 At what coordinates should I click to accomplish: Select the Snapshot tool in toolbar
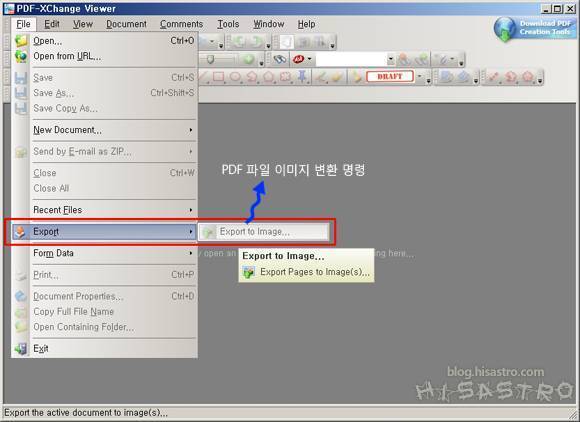point(303,41)
